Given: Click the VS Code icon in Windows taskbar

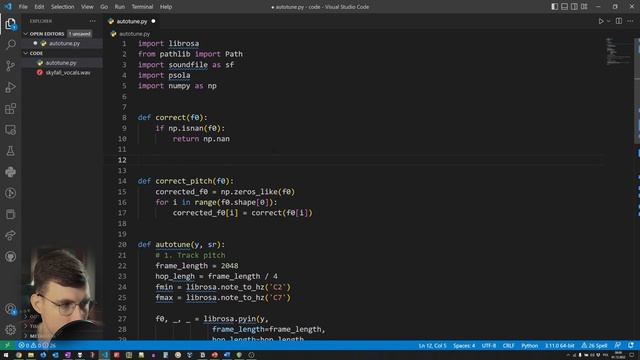Looking at the screenshot, I should (x=104, y=355).
